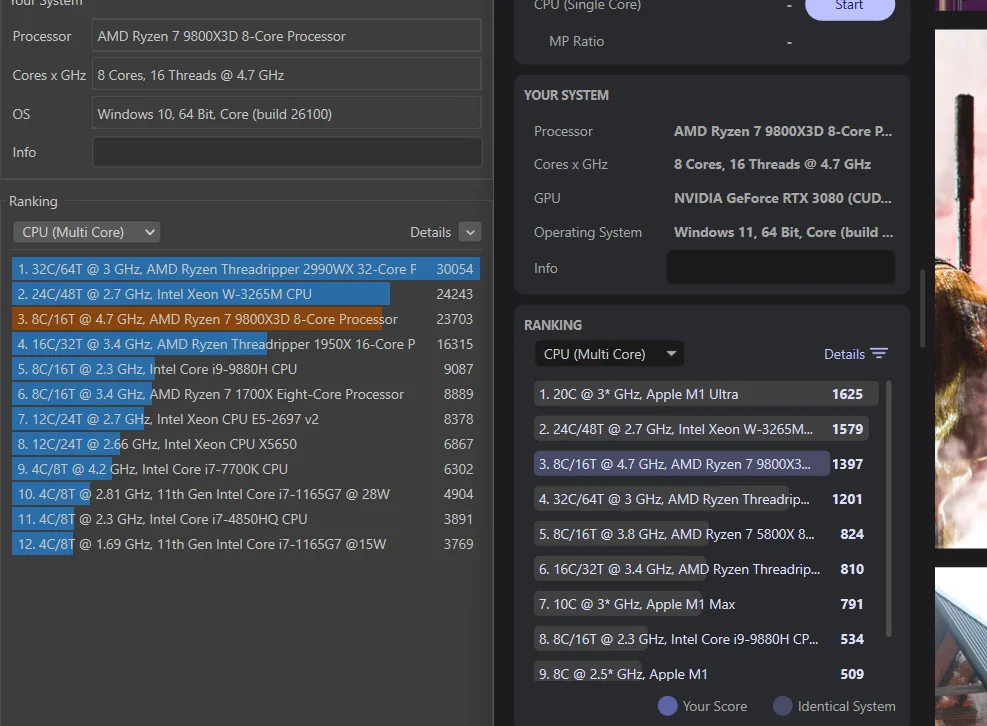This screenshot has height=726, width=987.
Task: Click the right ranking list scrollbar
Action: point(889,508)
